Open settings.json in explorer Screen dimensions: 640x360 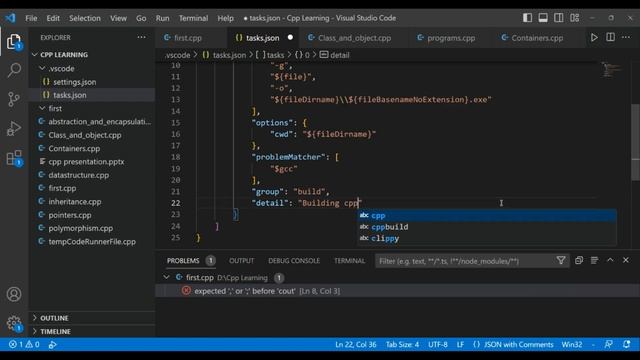pos(75,82)
